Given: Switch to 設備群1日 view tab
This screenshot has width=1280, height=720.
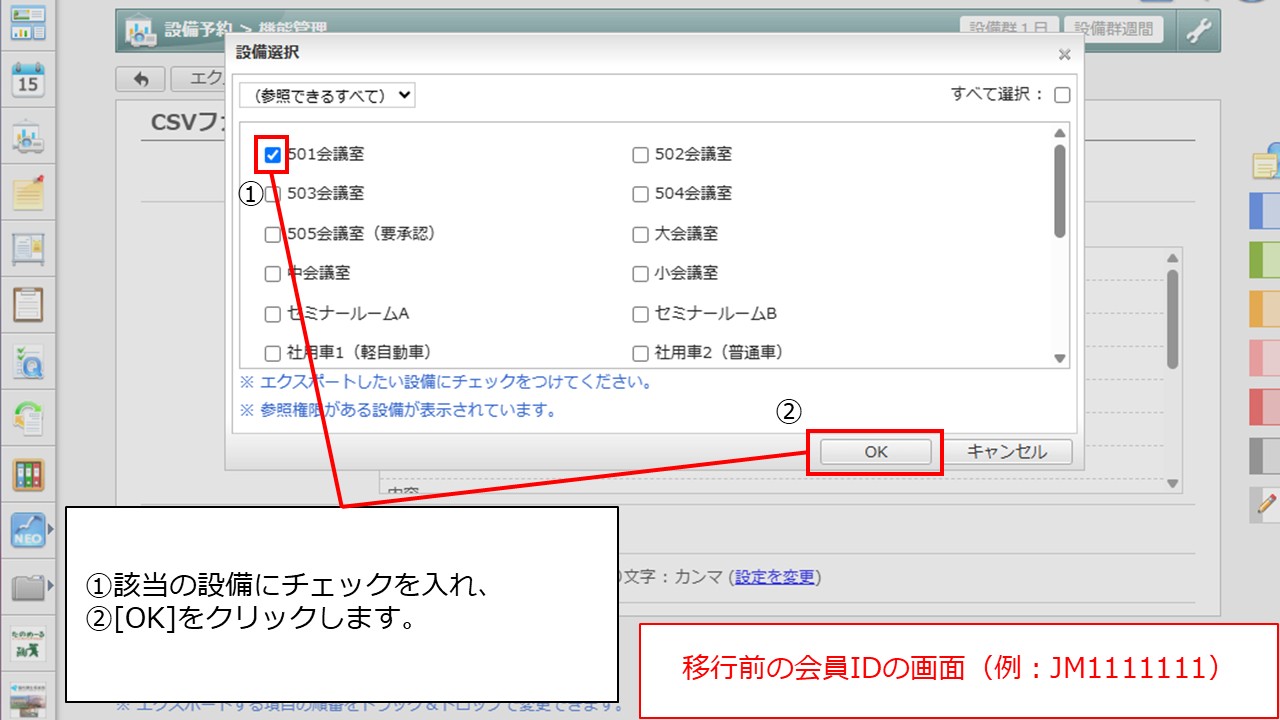Looking at the screenshot, I should click(x=1008, y=30).
